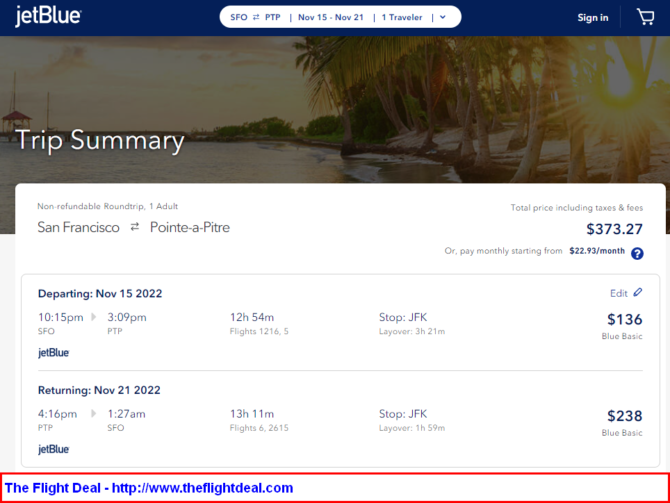Expand the search summary dropdown chevron
This screenshot has height=503, width=670.
click(443, 17)
